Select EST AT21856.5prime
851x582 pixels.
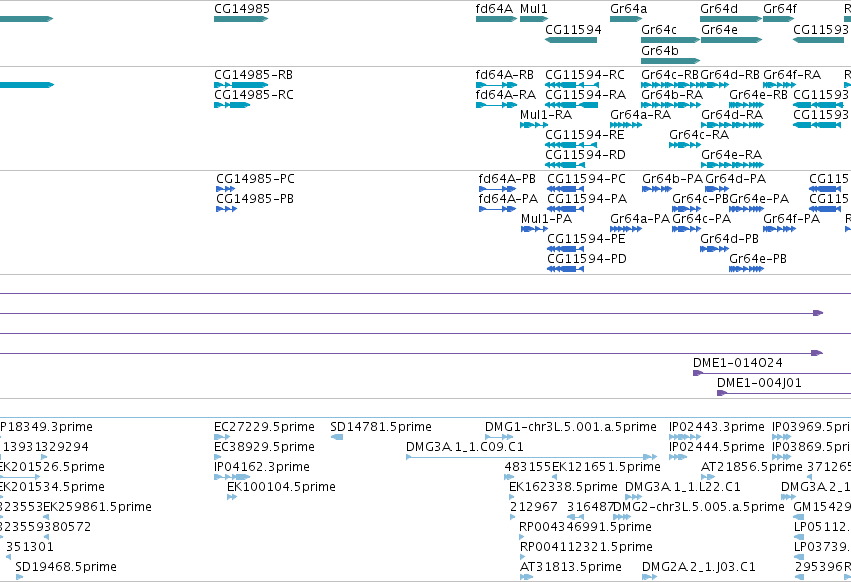(752, 467)
